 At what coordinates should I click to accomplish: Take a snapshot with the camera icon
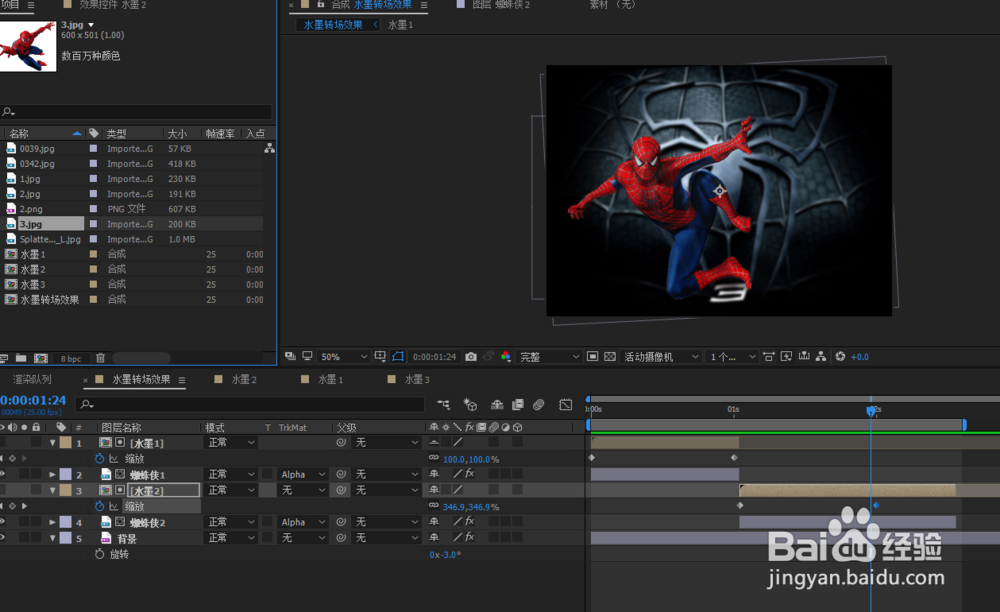pos(471,356)
